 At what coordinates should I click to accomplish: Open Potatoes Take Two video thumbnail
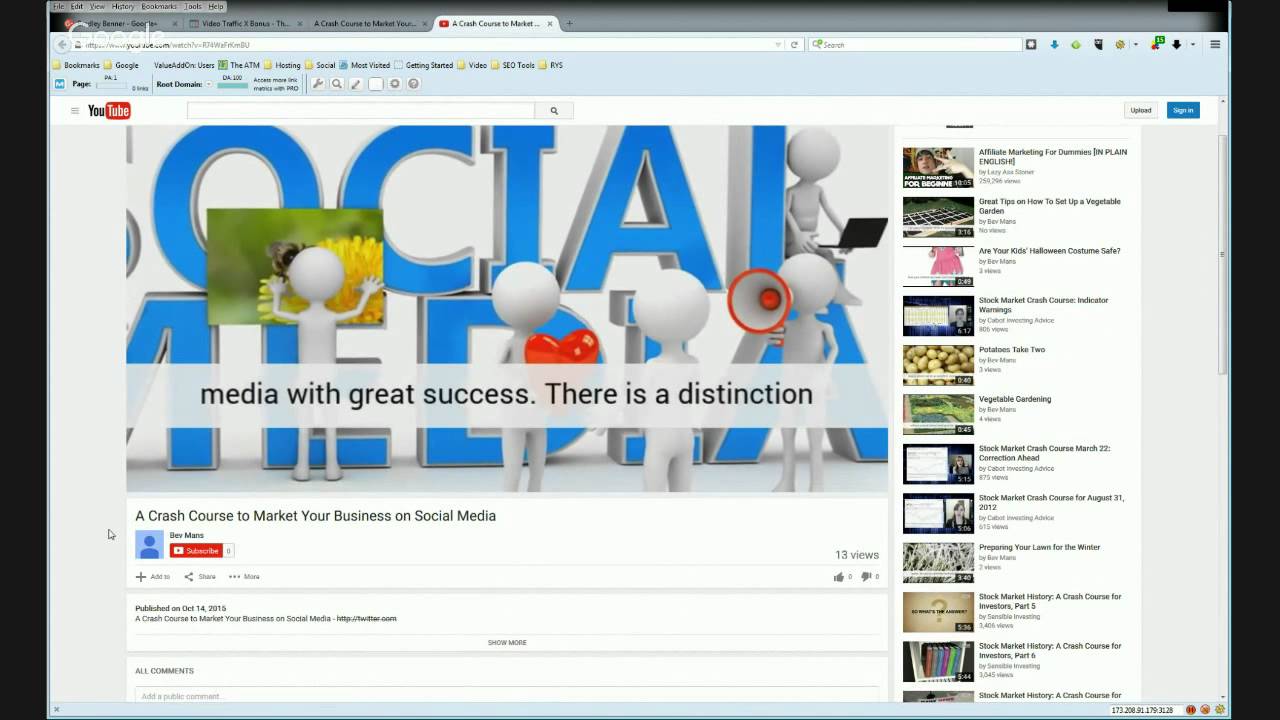938,365
